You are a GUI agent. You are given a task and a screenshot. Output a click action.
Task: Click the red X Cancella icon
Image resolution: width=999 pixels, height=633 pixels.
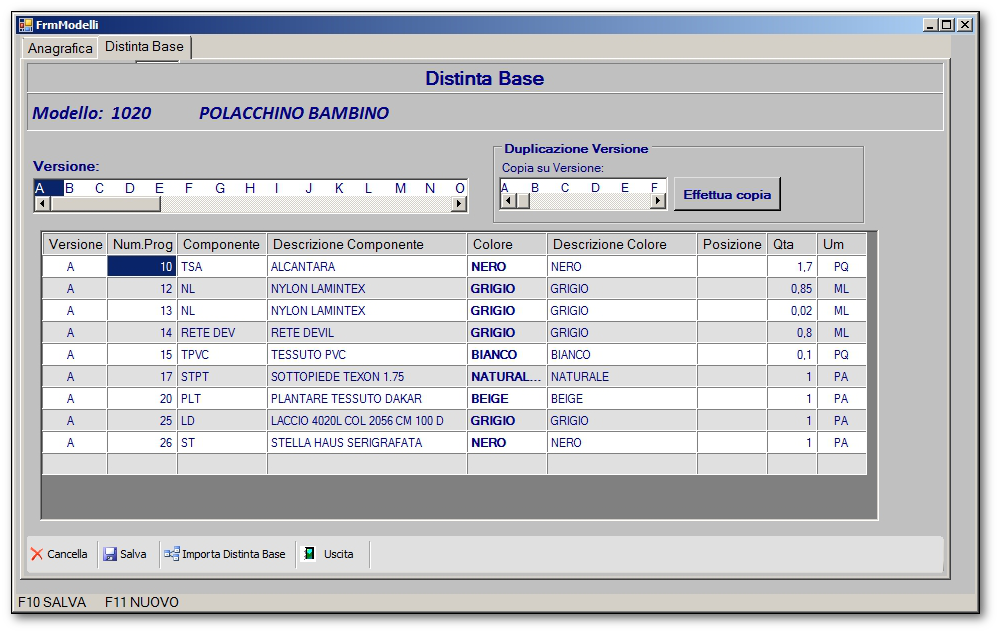[37, 555]
